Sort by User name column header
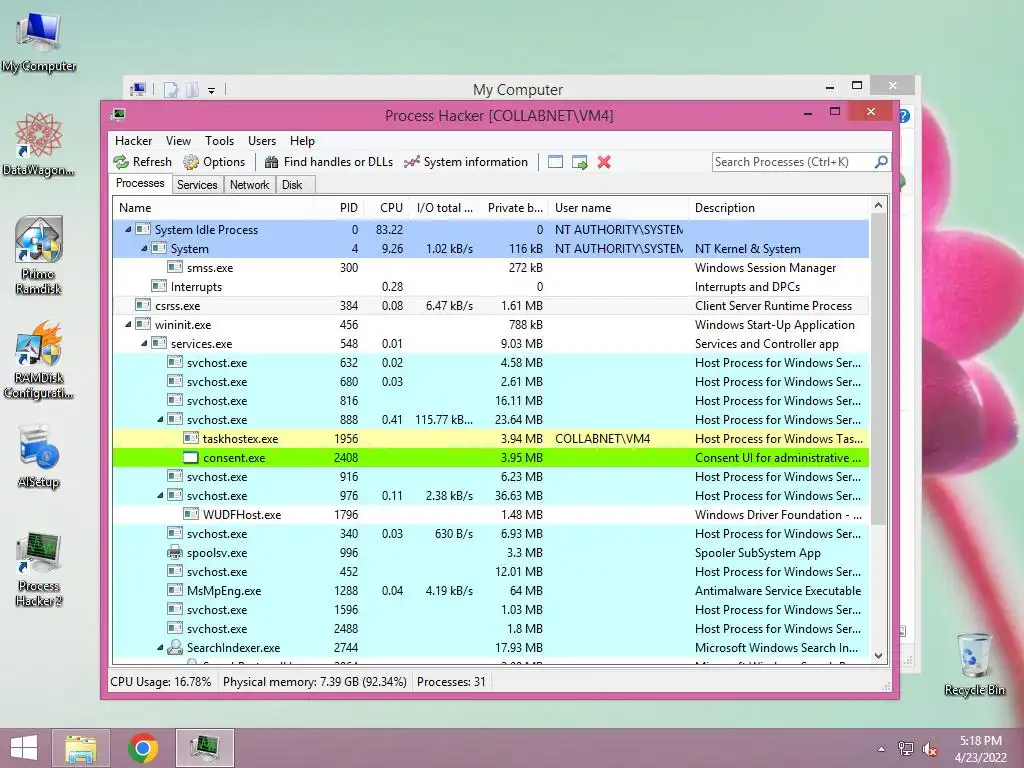The width and height of the screenshot is (1024, 768). tap(618, 208)
